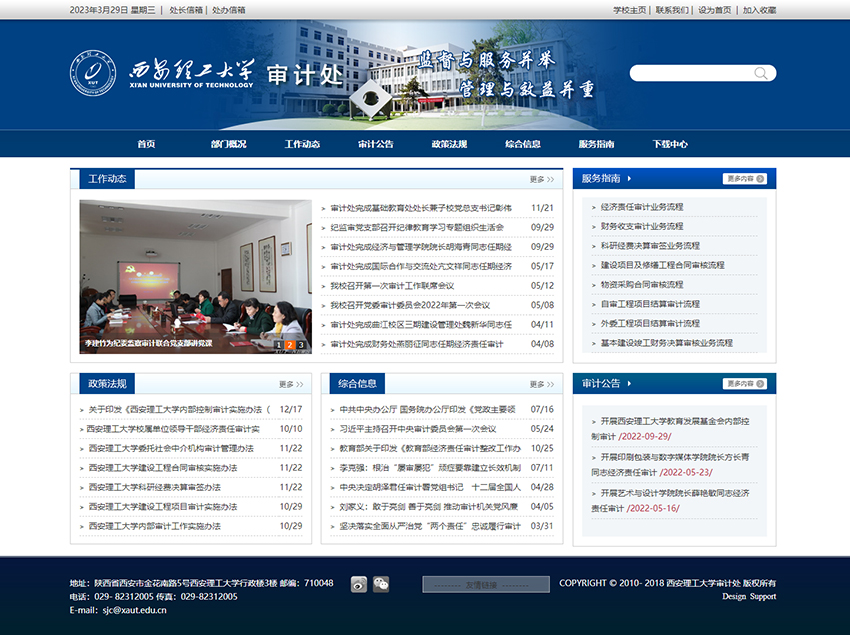
Task: Open audit notice dated 2022-05-23
Action: coord(671,465)
